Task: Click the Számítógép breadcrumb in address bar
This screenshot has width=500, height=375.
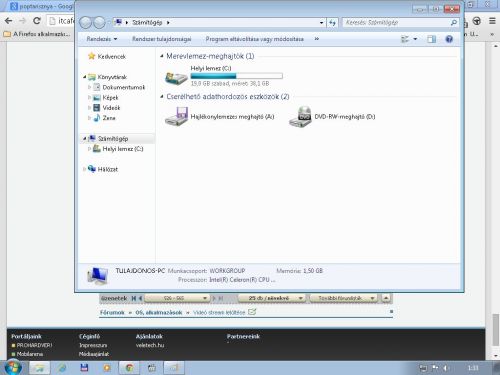Action: (147, 23)
